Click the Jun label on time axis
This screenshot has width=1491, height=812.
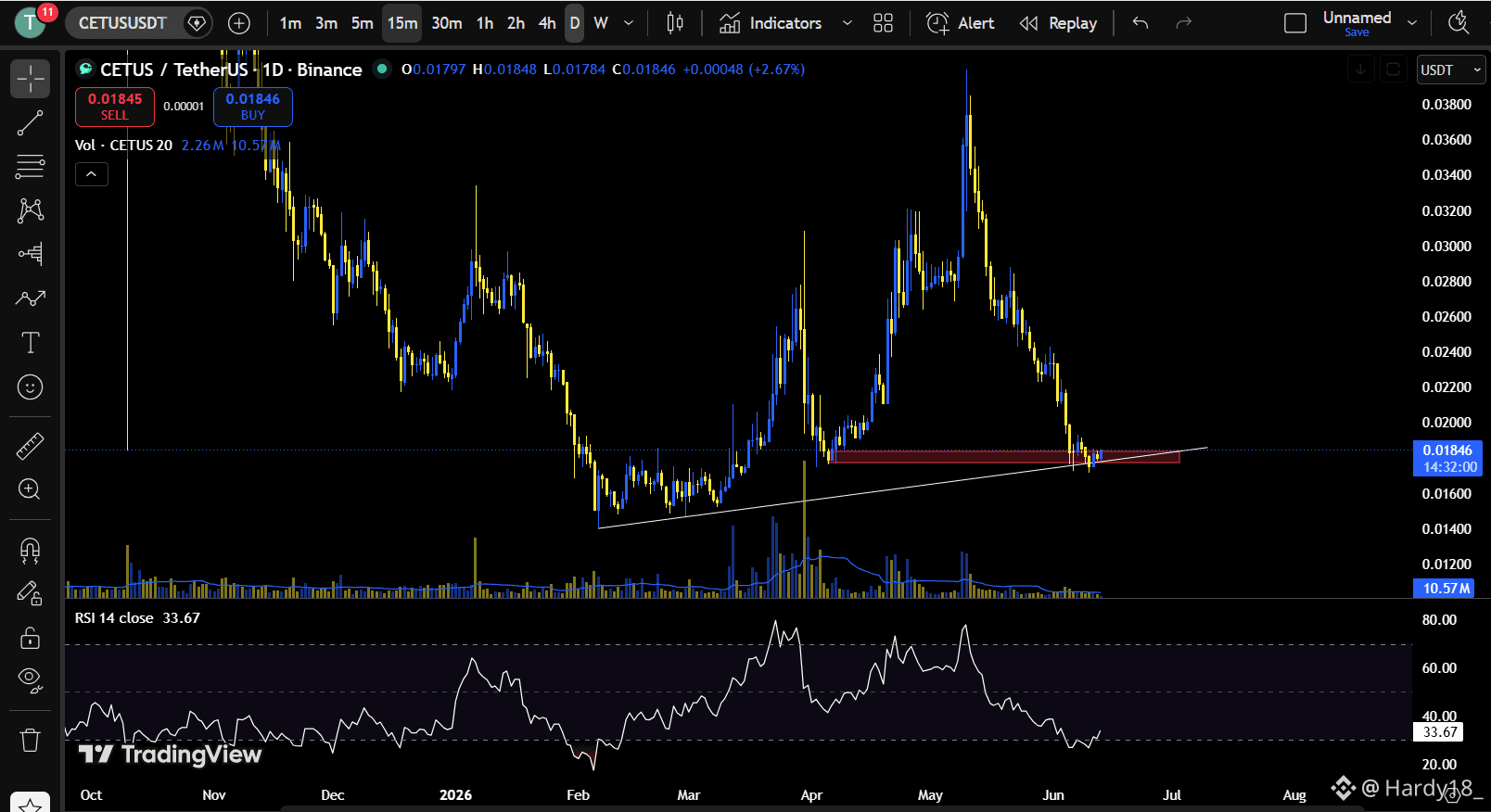[x=1053, y=795]
